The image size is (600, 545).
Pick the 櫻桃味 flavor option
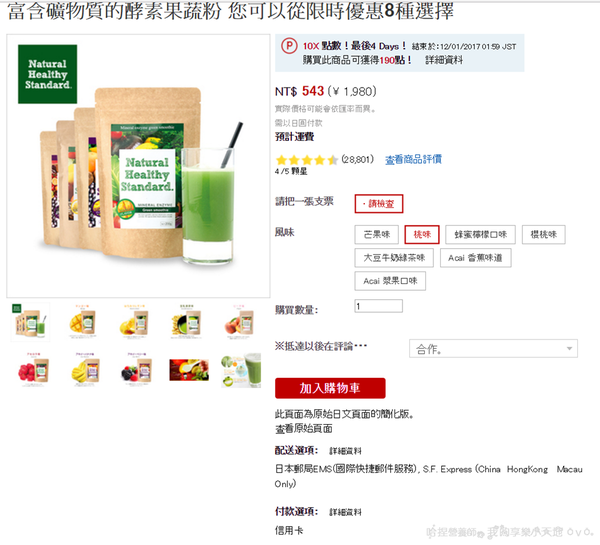point(543,234)
